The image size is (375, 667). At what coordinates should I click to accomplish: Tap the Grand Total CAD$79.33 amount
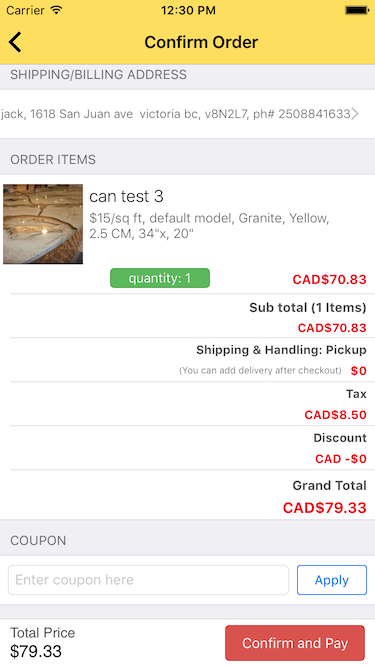324,507
